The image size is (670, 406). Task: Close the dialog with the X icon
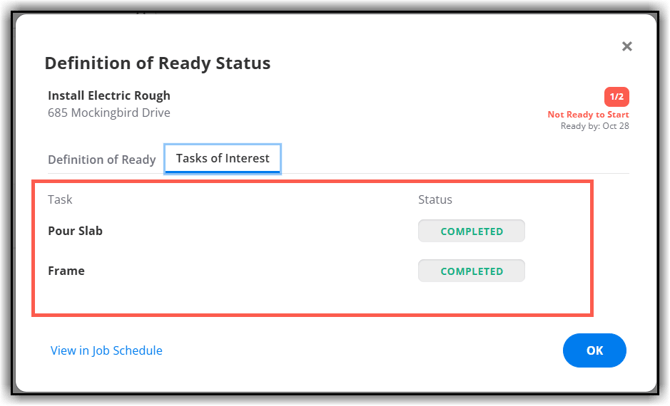627,46
